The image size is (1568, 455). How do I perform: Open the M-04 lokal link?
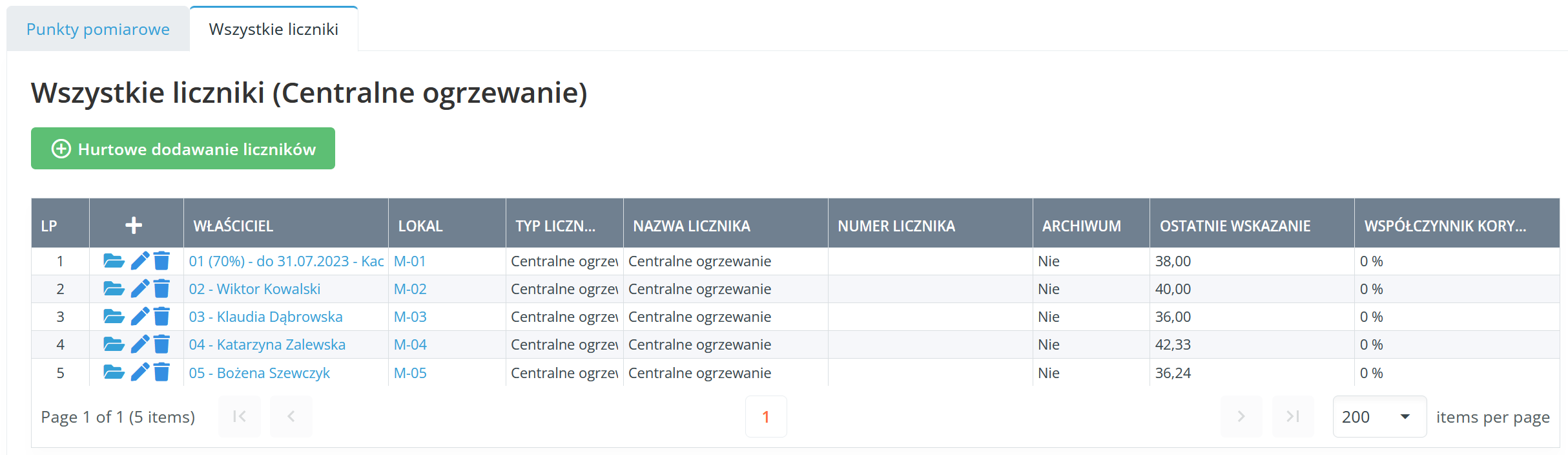(410, 344)
